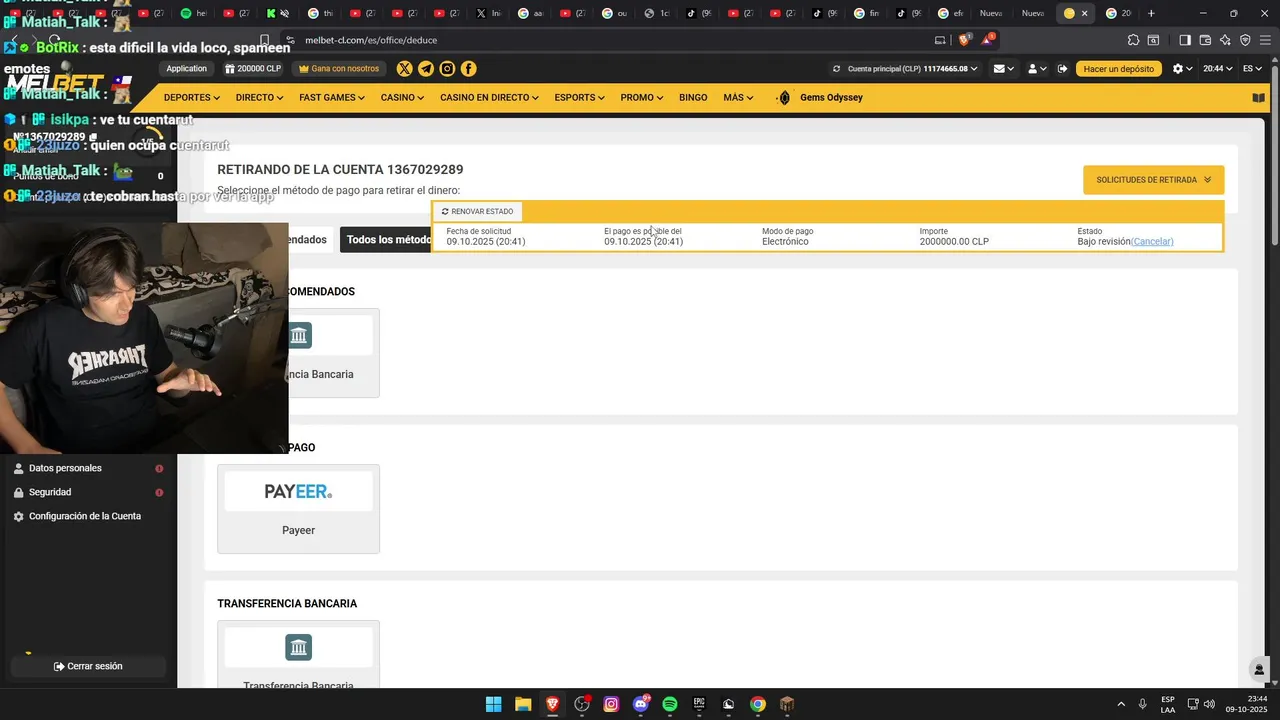Expand SOLICITUDES DE RETIRADA panel
1280x720 pixels.
coord(1153,180)
